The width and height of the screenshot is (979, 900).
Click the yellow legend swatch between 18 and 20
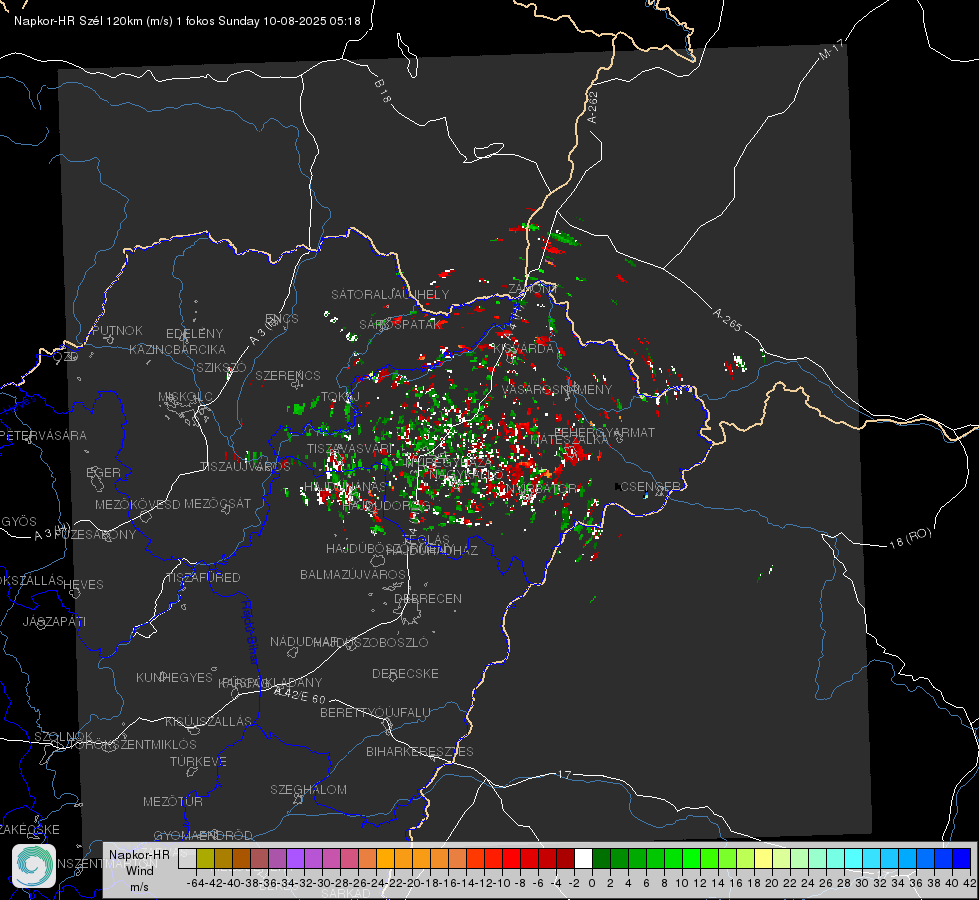(x=763, y=858)
